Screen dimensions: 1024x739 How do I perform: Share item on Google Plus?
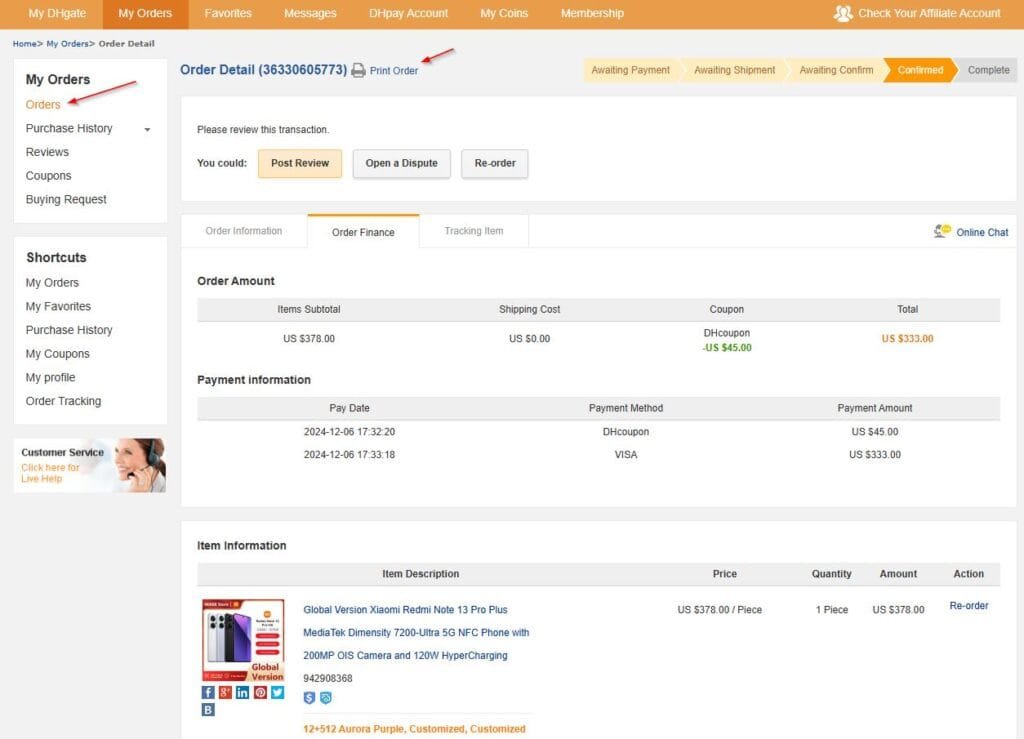coord(225,693)
